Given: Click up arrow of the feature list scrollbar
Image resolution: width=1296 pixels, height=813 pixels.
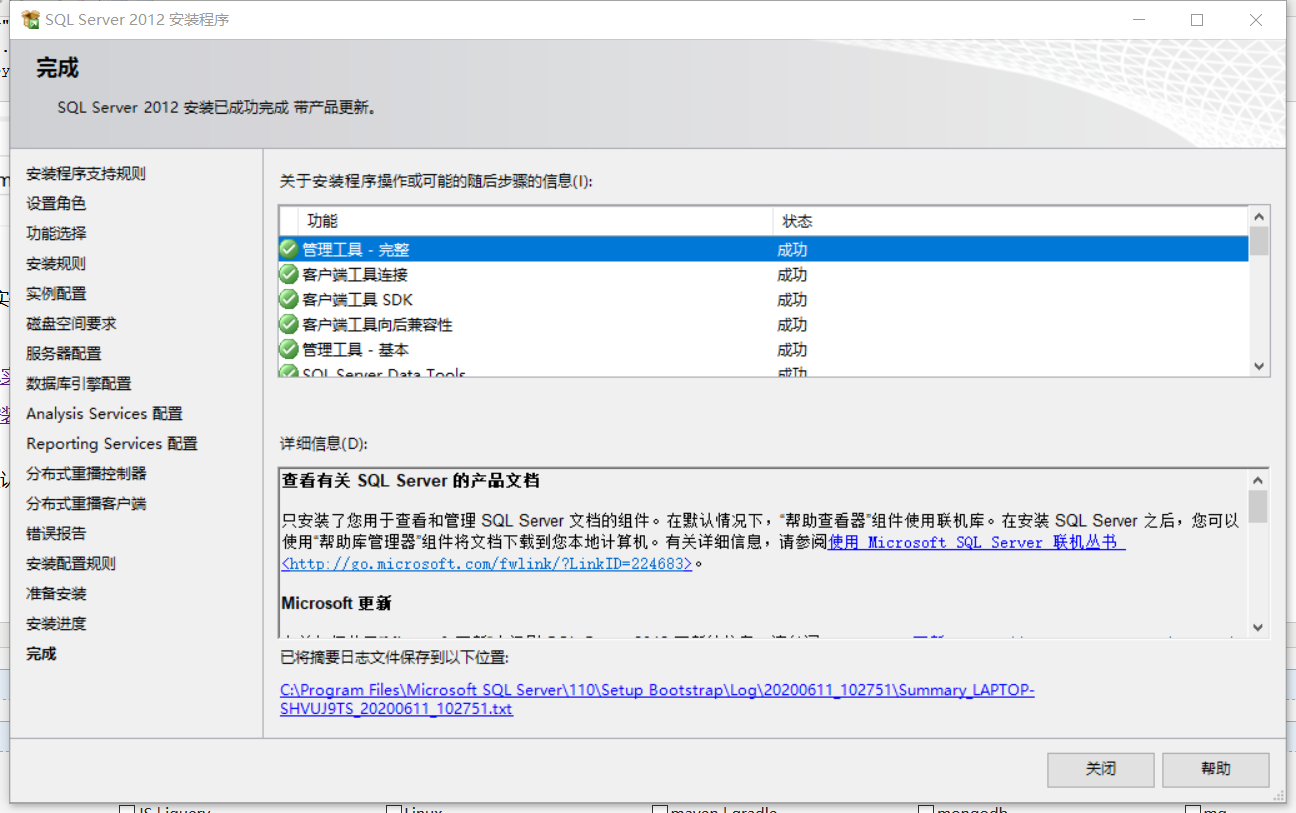Looking at the screenshot, I should (1259, 216).
